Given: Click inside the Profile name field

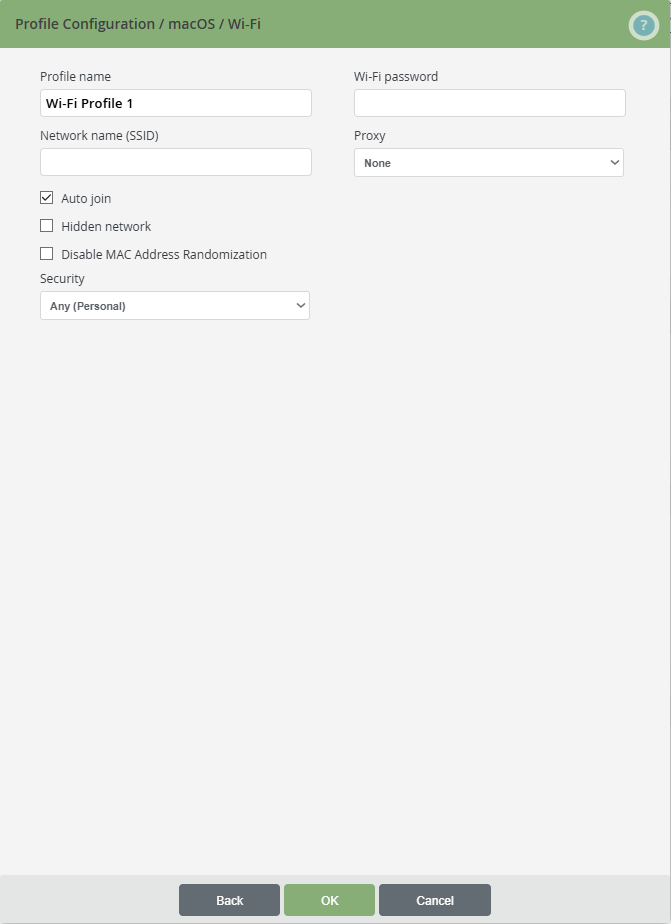Looking at the screenshot, I should pyautogui.click(x=175, y=102).
